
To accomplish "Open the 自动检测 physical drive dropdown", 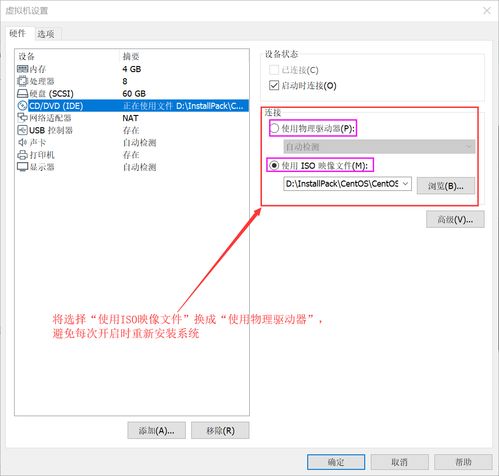I will click(x=379, y=147).
